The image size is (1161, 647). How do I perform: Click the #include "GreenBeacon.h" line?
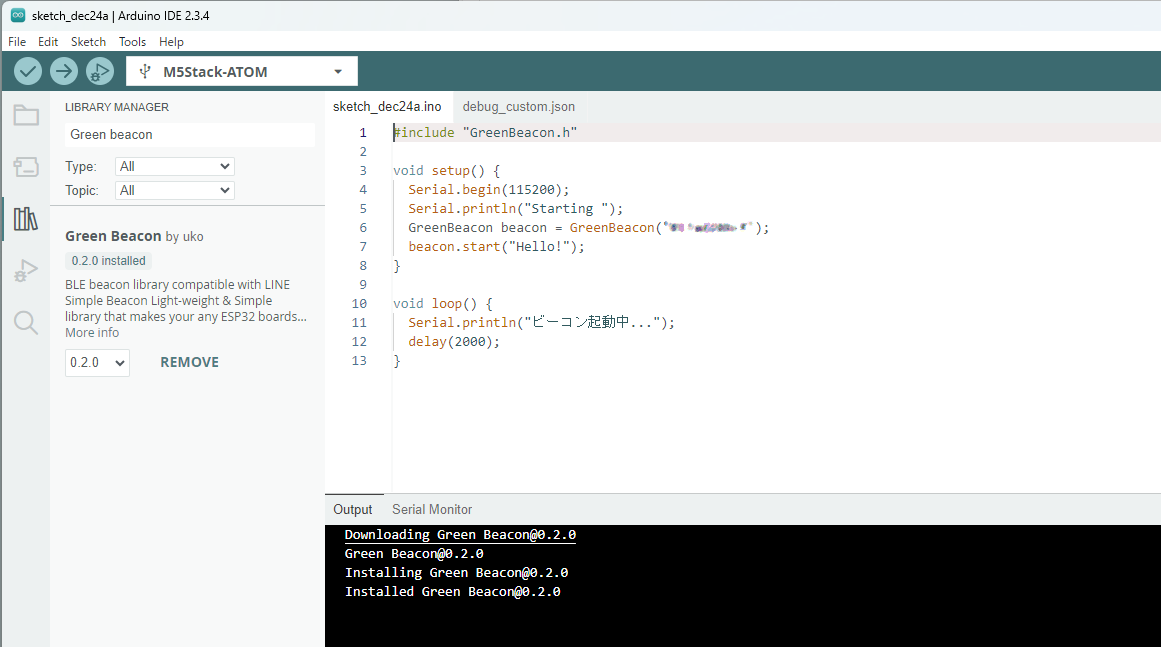coord(485,133)
